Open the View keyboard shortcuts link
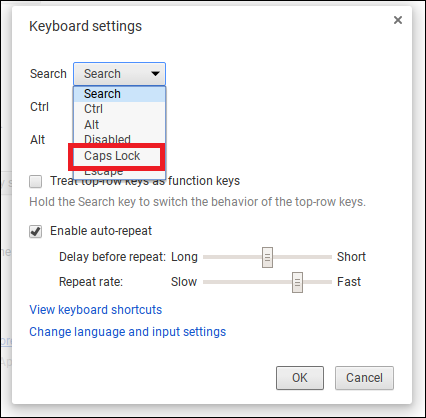 (96, 310)
